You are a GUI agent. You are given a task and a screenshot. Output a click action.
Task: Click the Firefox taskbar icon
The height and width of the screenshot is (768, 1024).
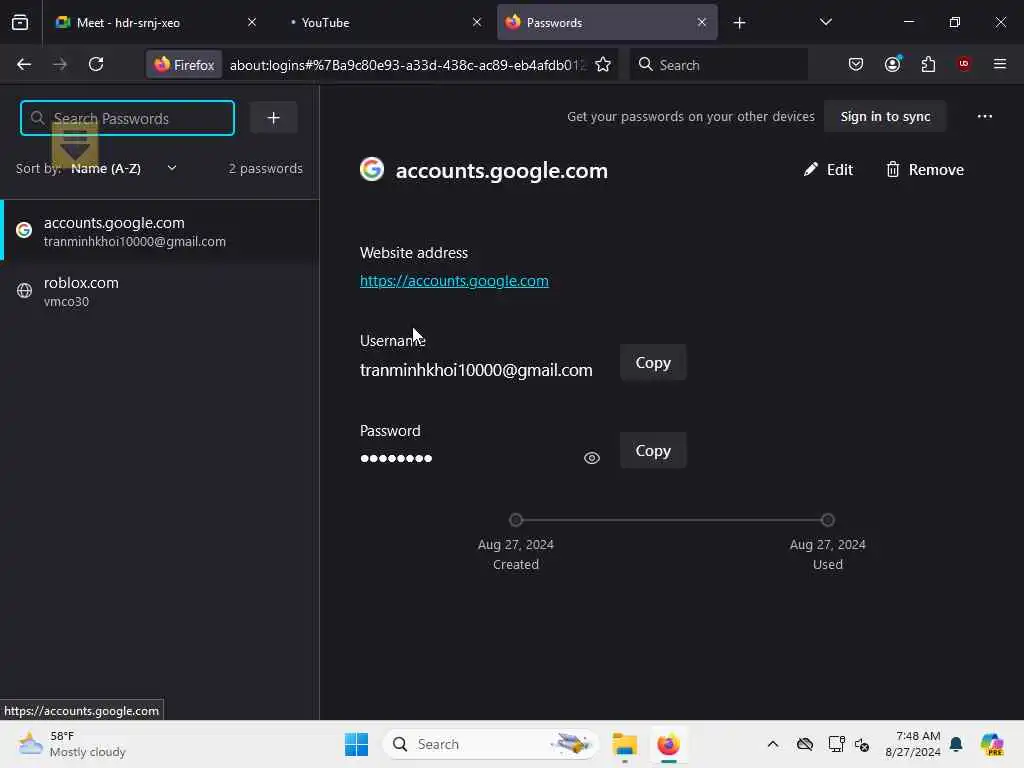point(669,744)
